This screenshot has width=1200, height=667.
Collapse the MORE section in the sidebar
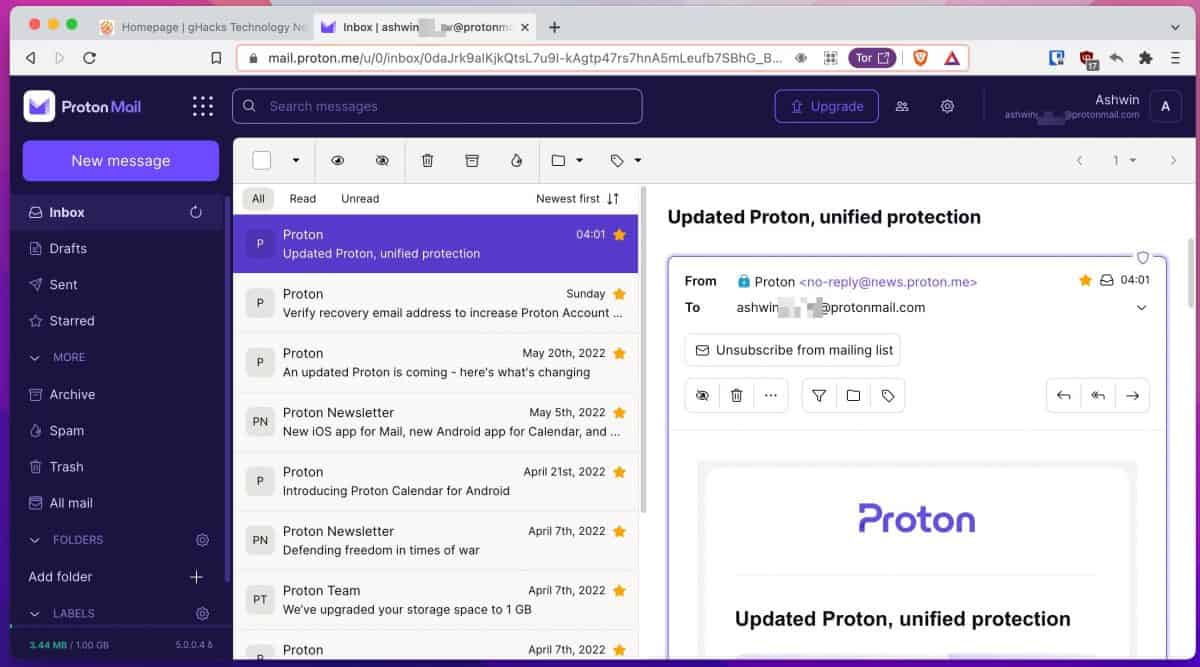(36, 357)
